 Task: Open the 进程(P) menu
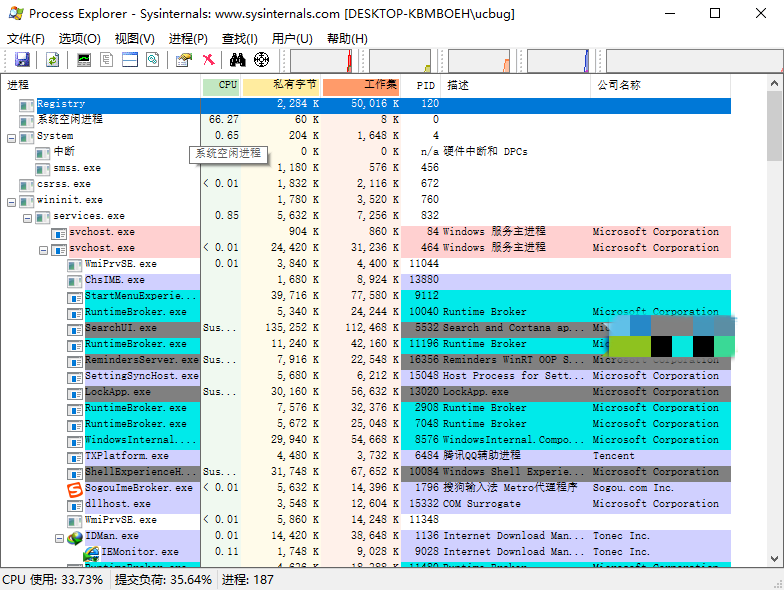pyautogui.click(x=188, y=38)
